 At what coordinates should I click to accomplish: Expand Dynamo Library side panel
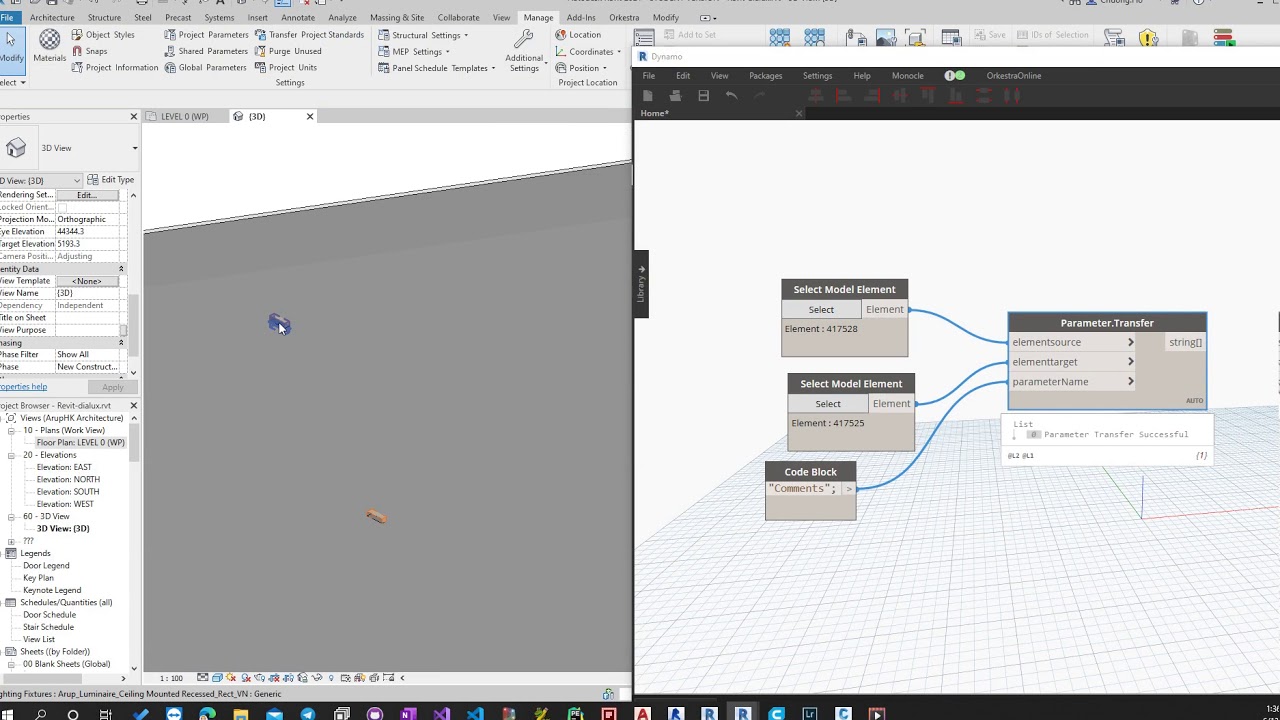[641, 284]
